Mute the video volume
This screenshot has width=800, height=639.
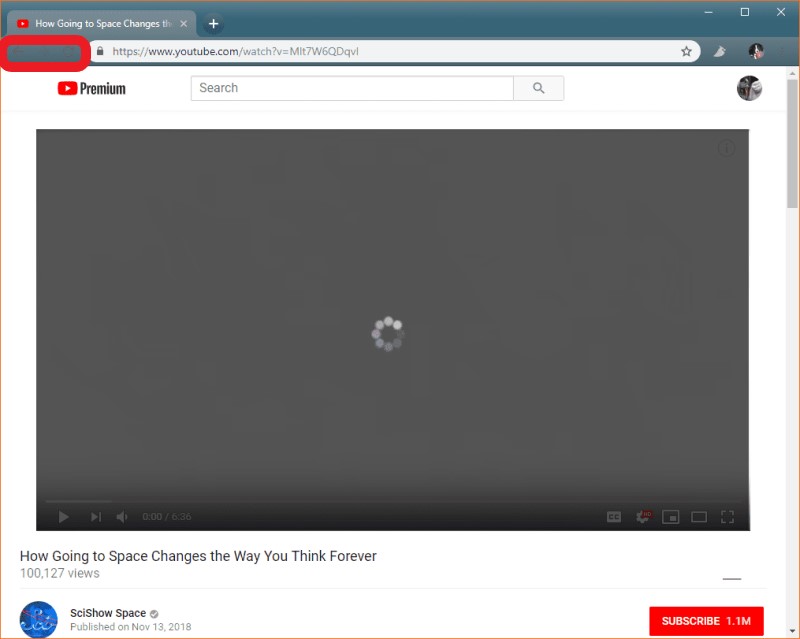coord(122,517)
